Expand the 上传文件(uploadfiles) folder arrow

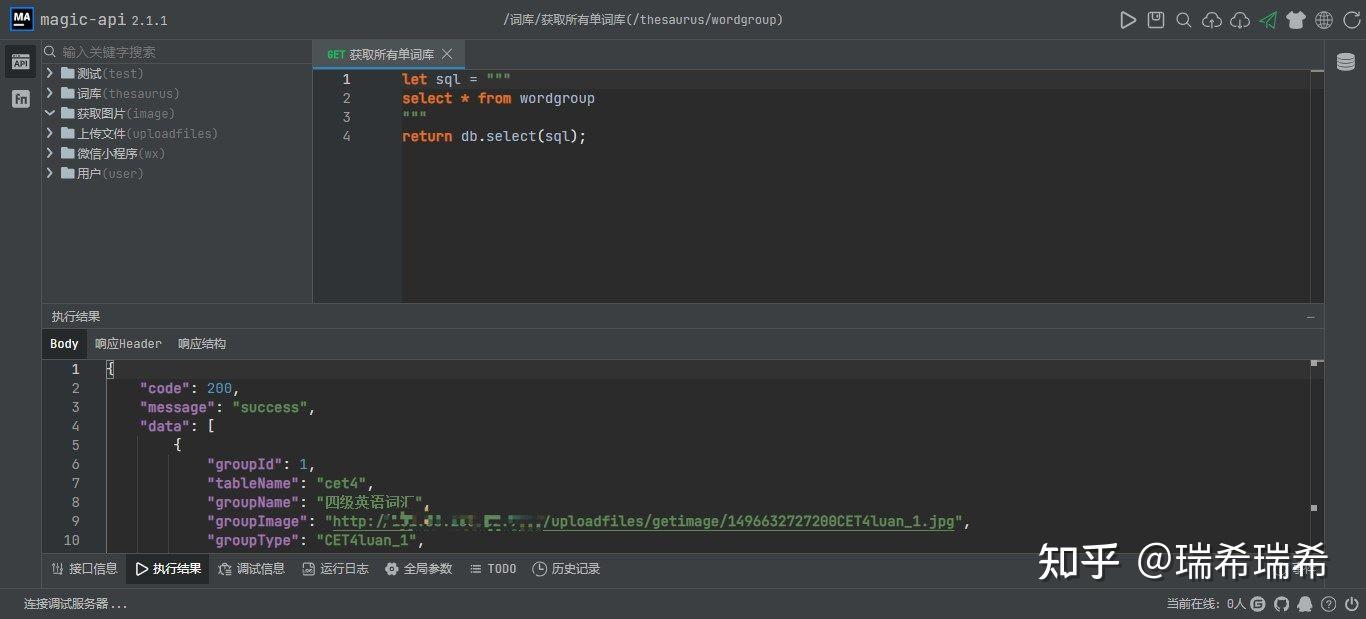50,133
